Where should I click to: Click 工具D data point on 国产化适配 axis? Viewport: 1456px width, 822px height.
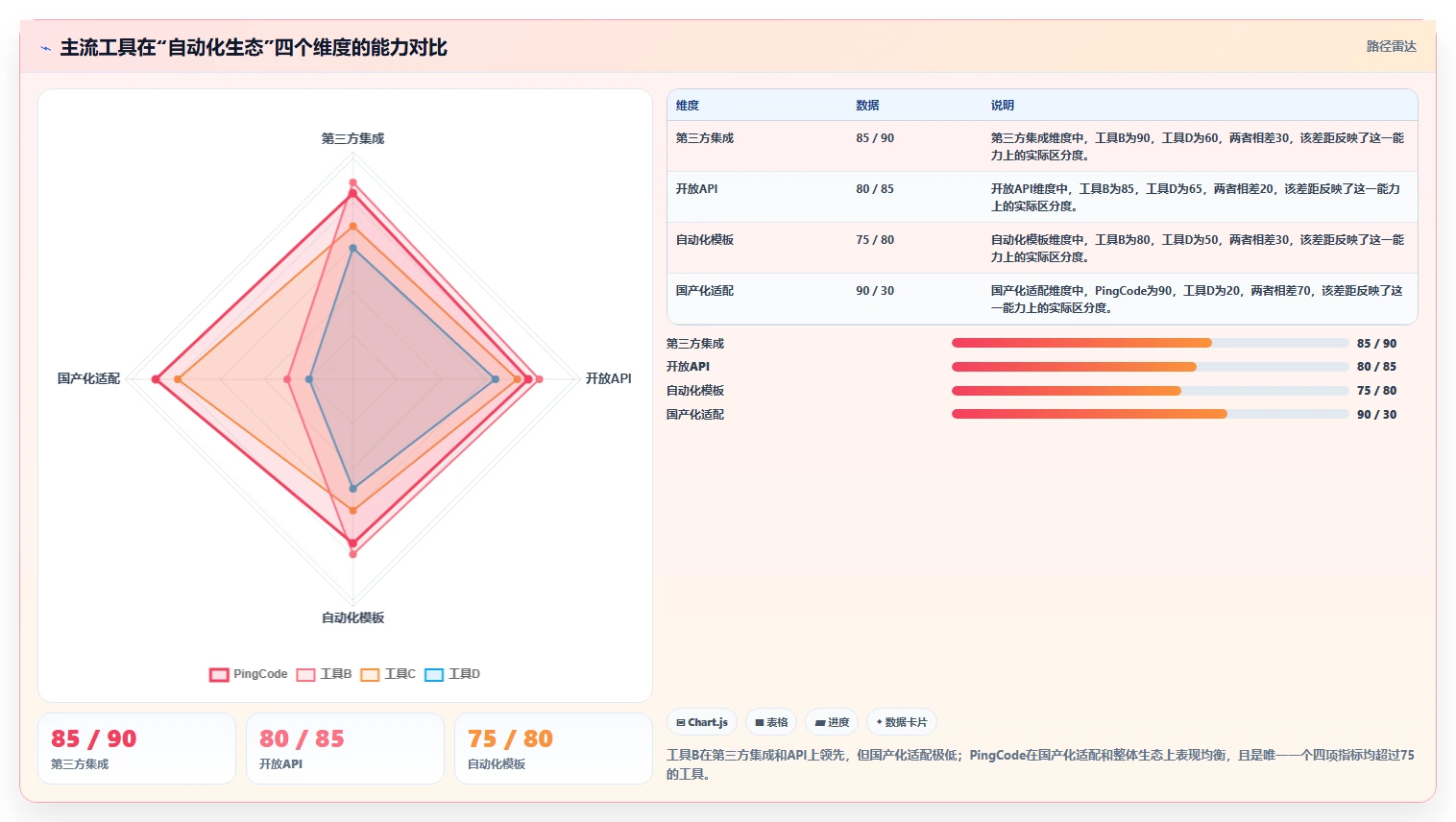coord(309,379)
